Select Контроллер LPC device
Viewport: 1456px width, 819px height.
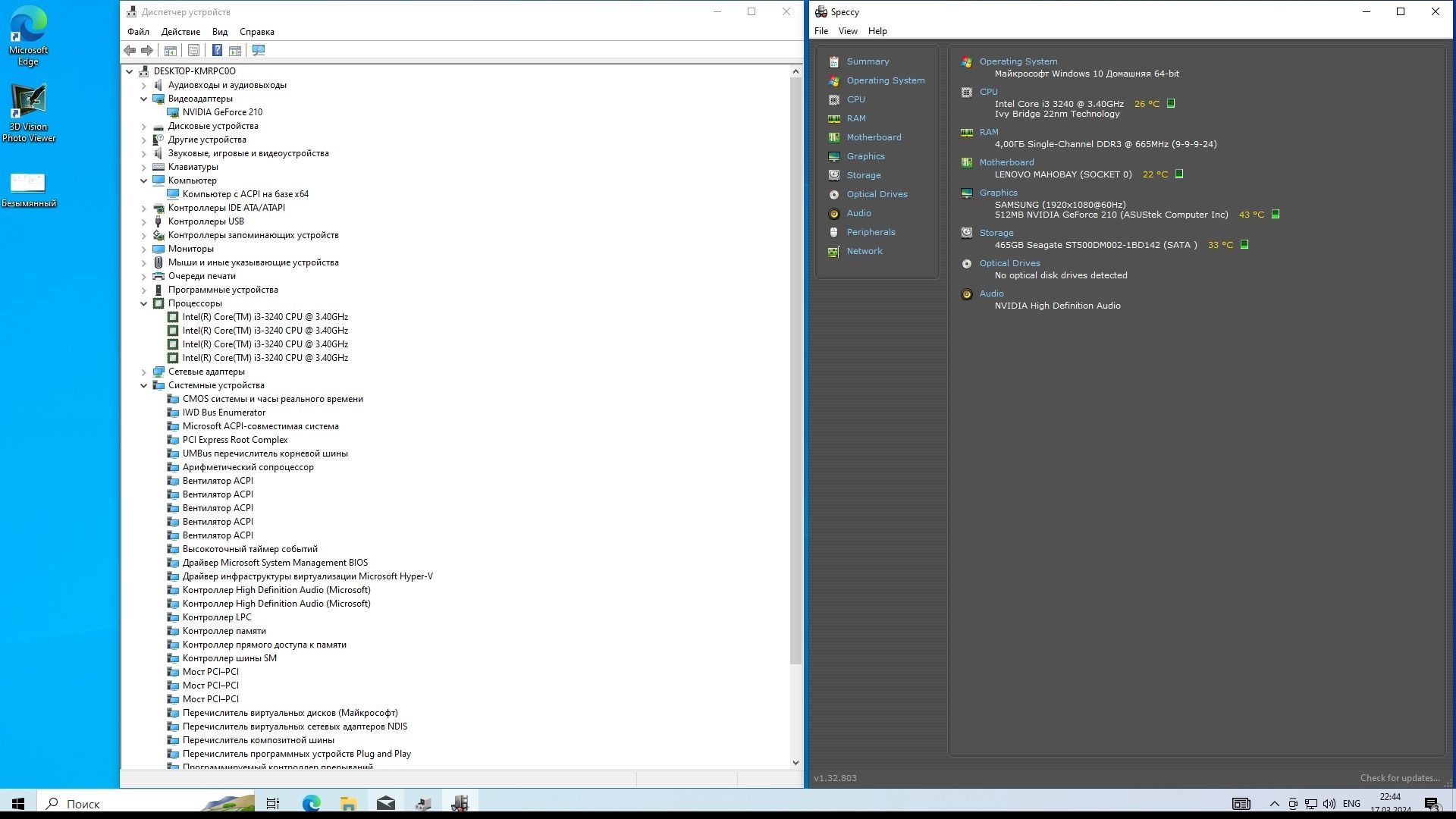(x=217, y=617)
